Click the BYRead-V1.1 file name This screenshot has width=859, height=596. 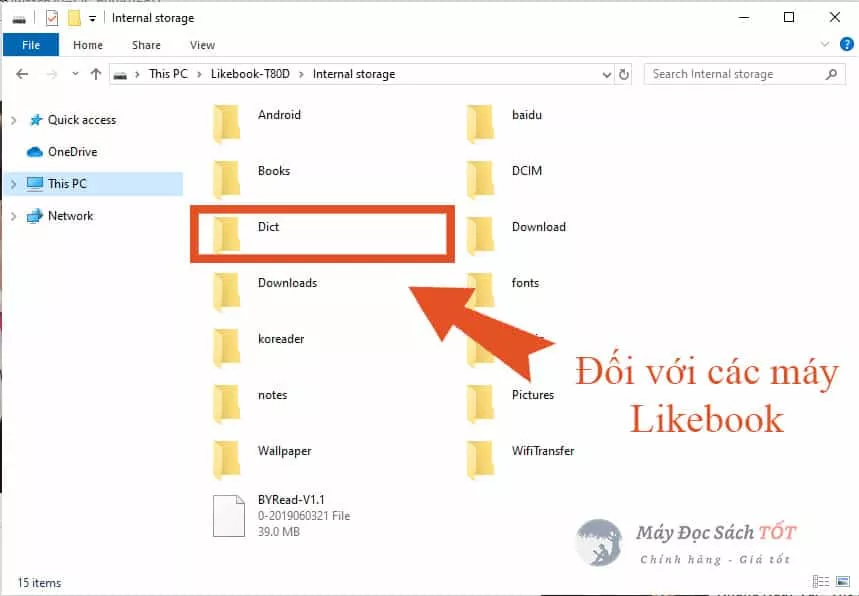tap(291, 500)
